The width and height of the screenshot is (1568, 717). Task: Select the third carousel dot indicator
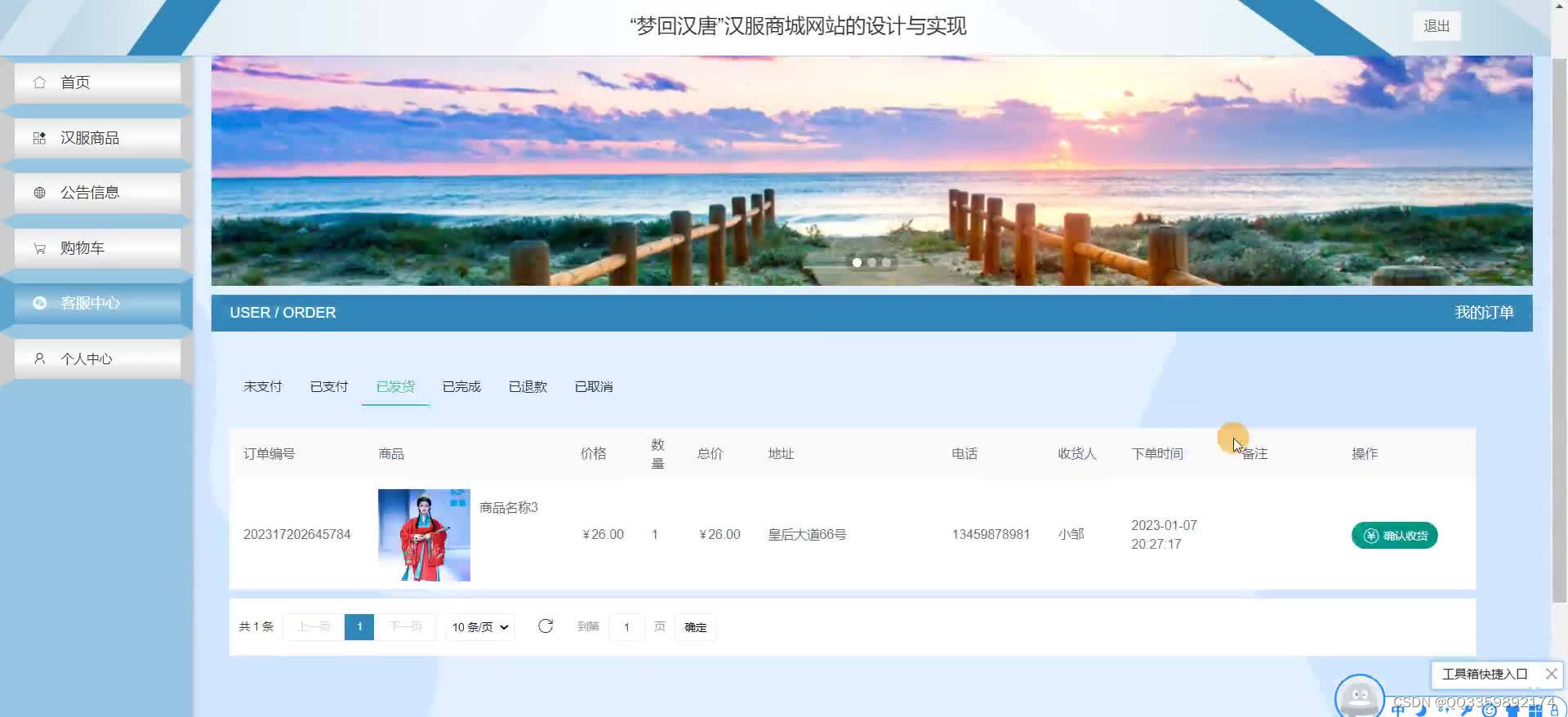[886, 262]
